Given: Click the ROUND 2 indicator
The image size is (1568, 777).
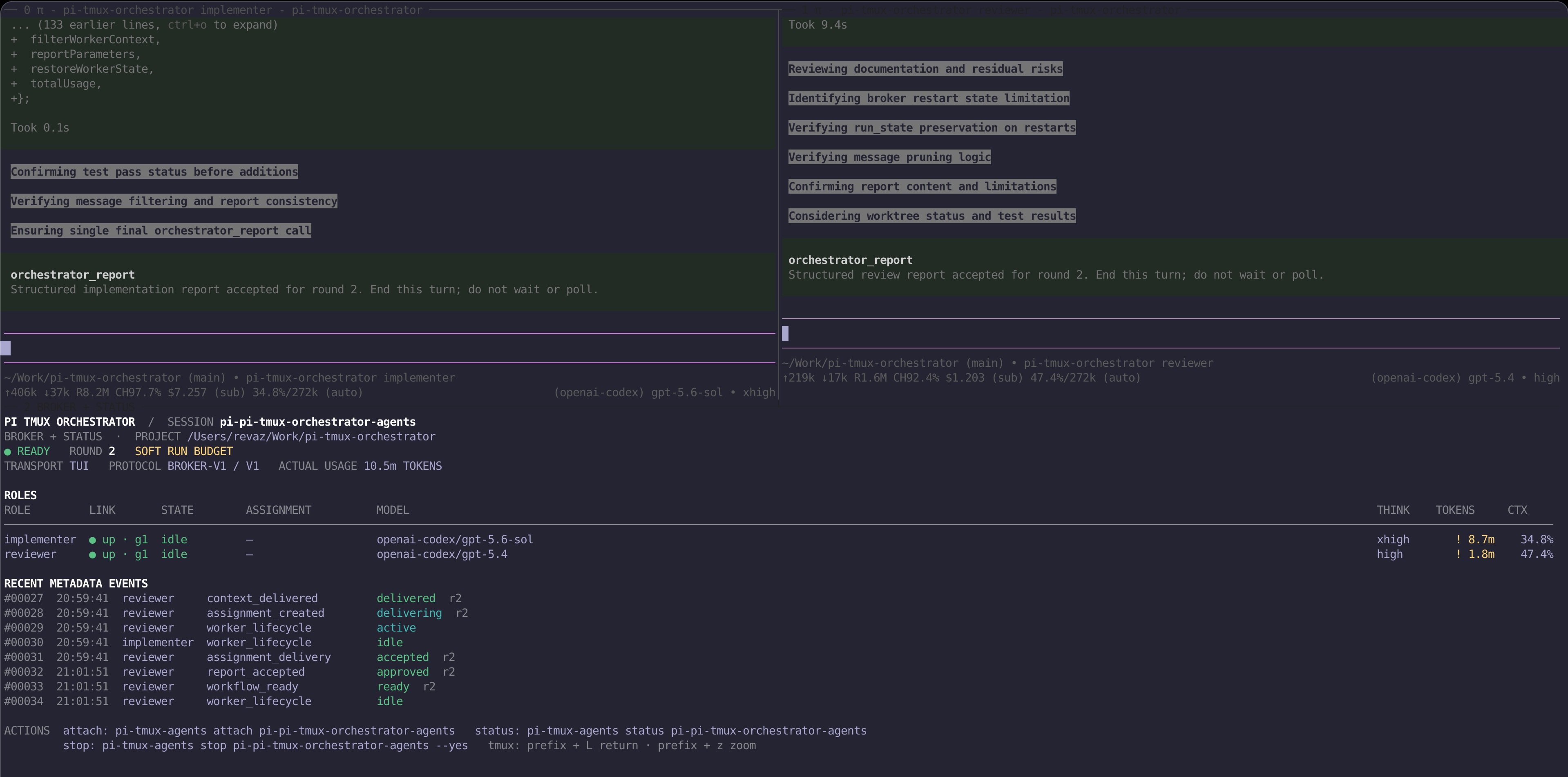Looking at the screenshot, I should (92, 451).
